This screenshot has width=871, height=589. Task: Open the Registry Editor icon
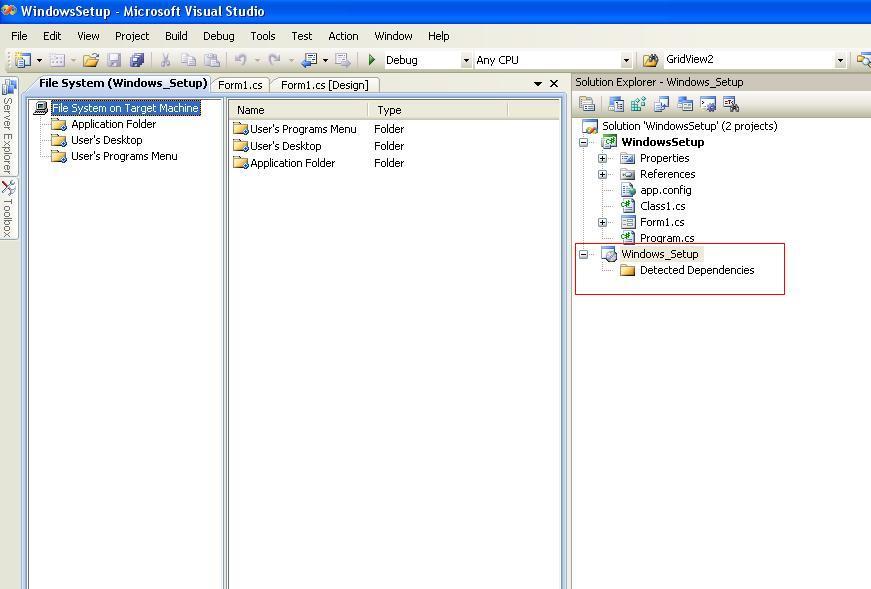click(x=638, y=104)
